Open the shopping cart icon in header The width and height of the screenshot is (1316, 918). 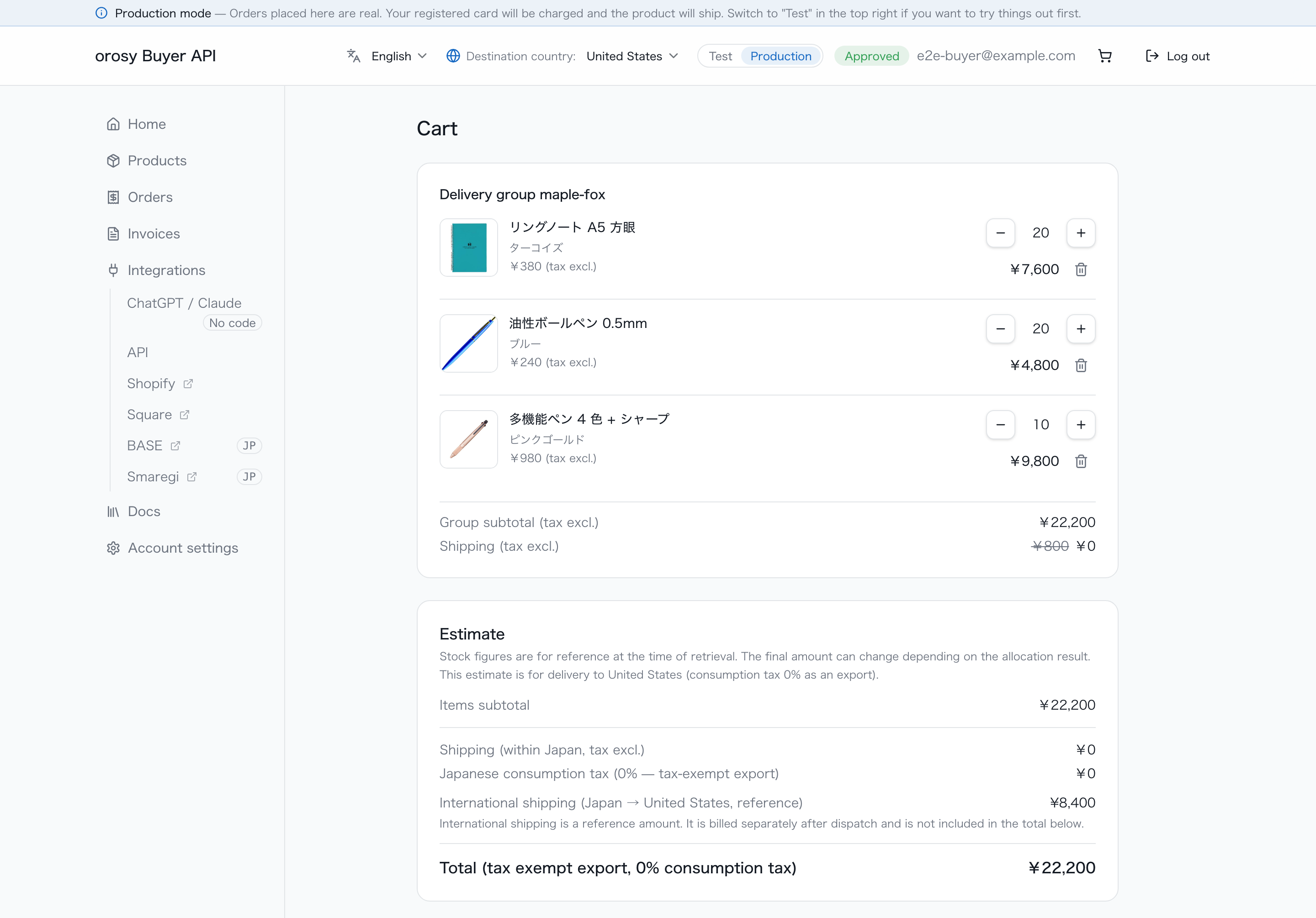1104,56
